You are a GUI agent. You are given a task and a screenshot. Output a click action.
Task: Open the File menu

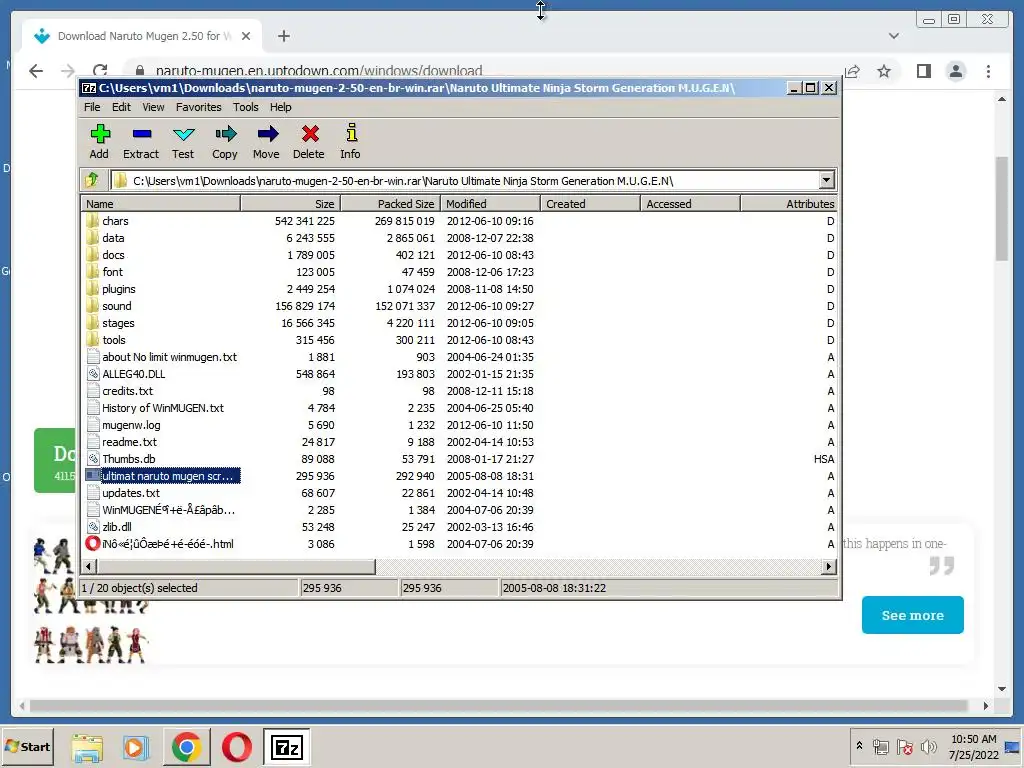tap(92, 107)
